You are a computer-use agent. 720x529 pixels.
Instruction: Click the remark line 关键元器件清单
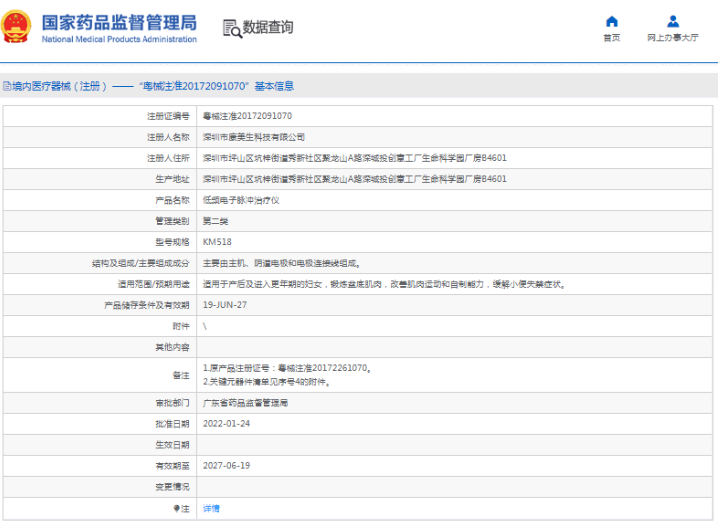click(267, 382)
